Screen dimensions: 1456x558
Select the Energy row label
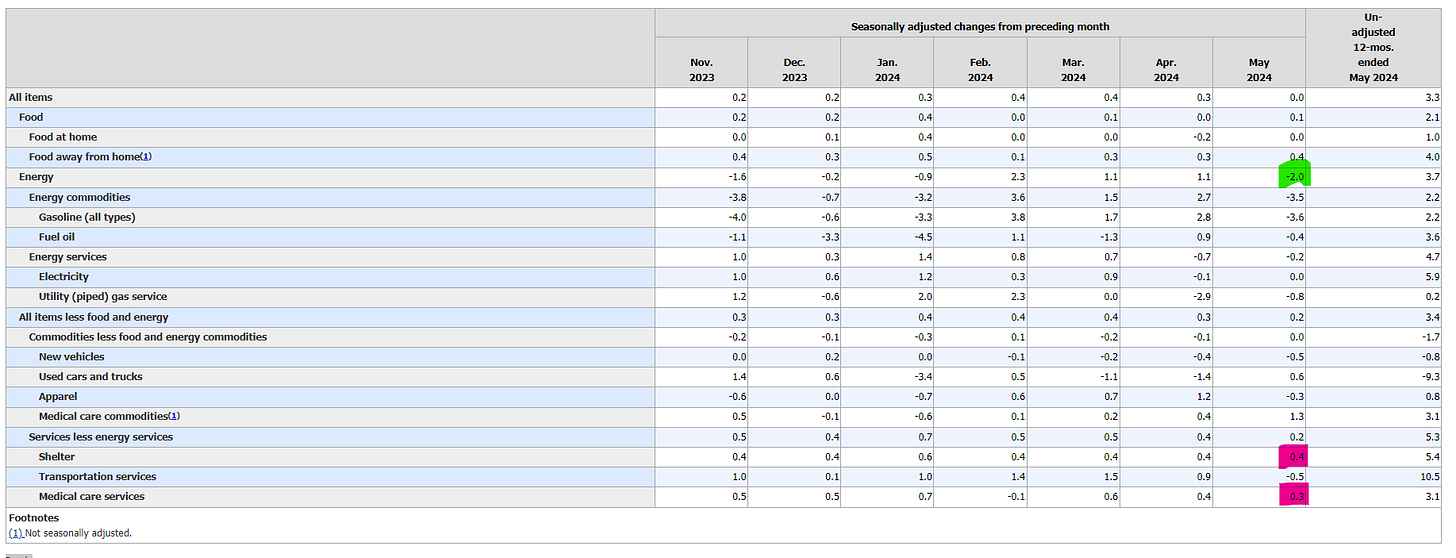(x=36, y=177)
